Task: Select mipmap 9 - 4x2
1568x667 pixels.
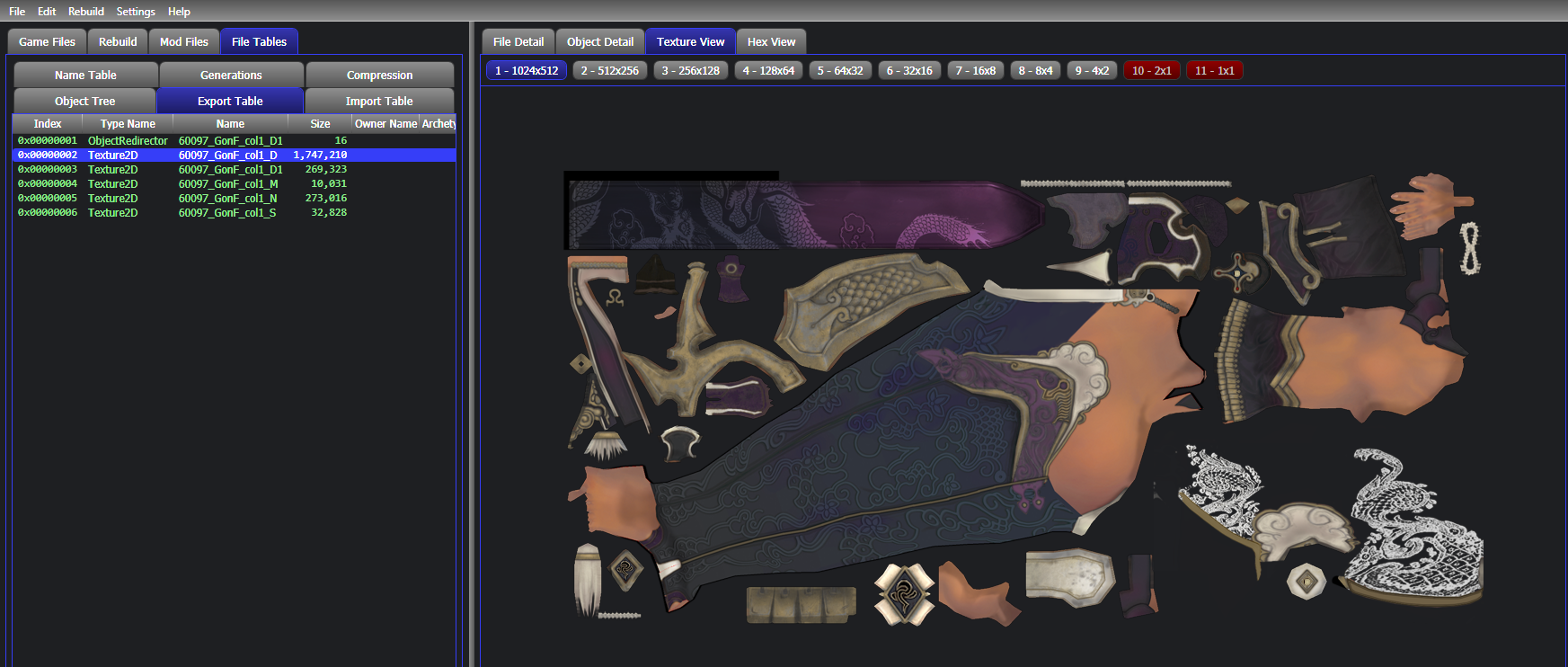Action: (x=1093, y=70)
